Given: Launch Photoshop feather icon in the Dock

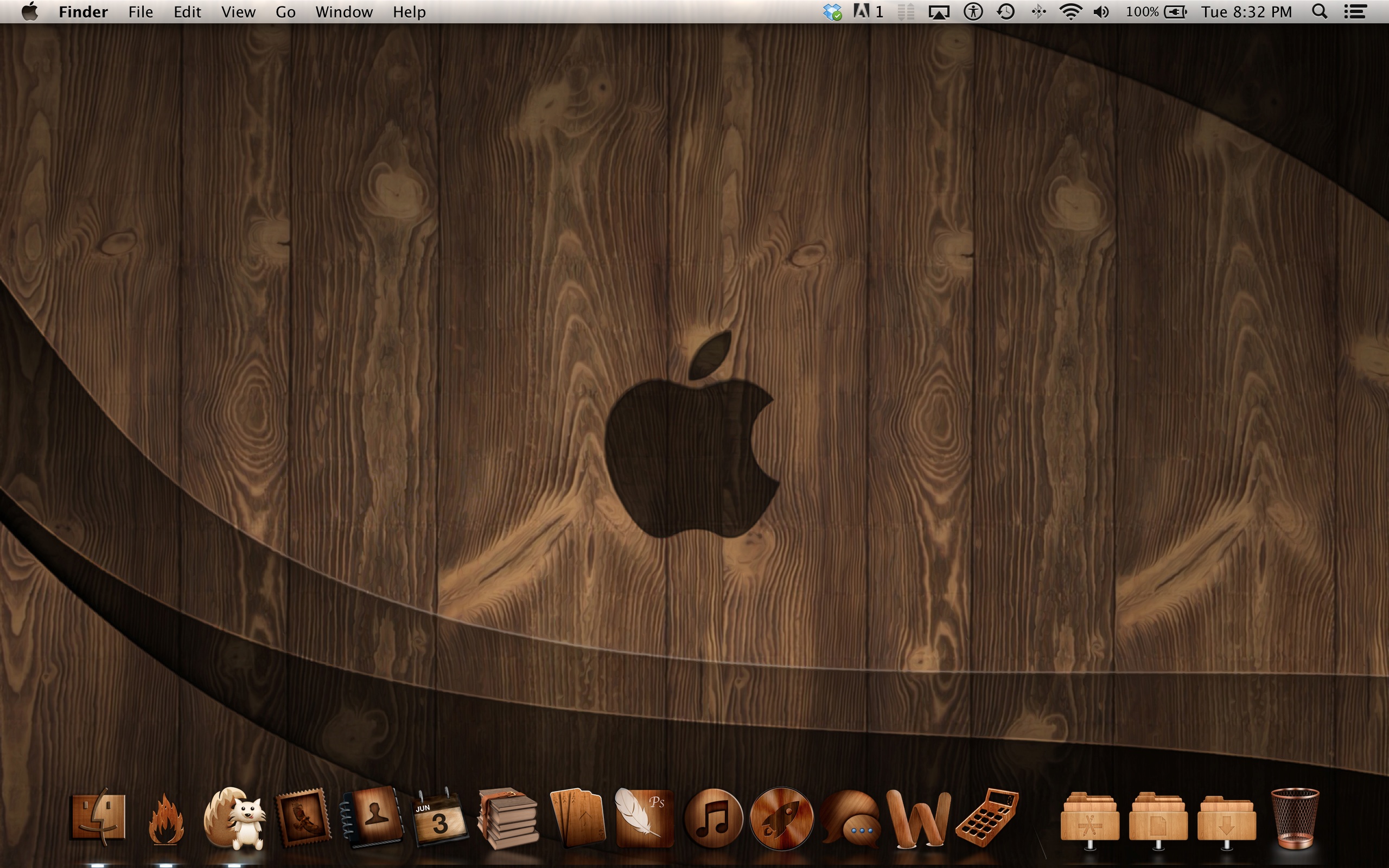Looking at the screenshot, I should coord(644,818).
